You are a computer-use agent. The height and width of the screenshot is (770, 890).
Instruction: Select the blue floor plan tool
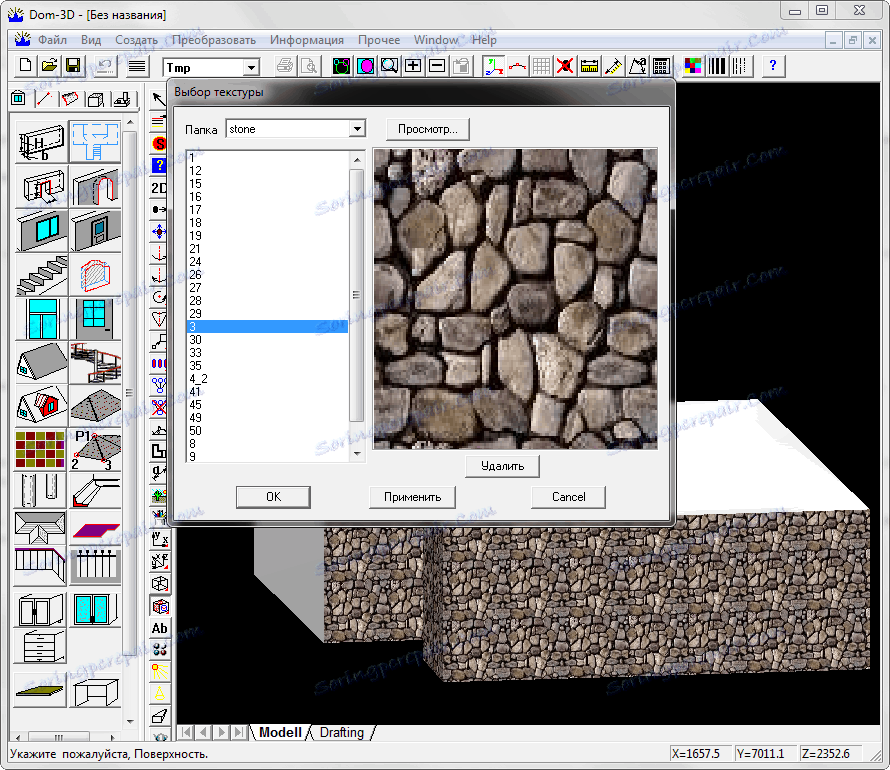coord(95,142)
